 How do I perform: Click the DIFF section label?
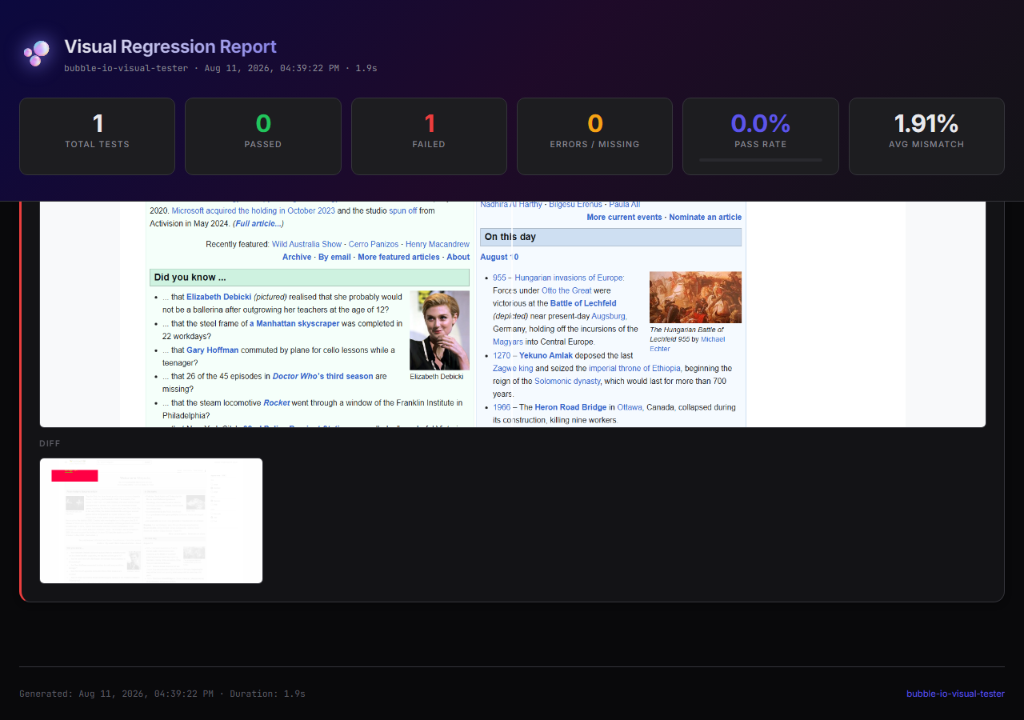tap(50, 444)
